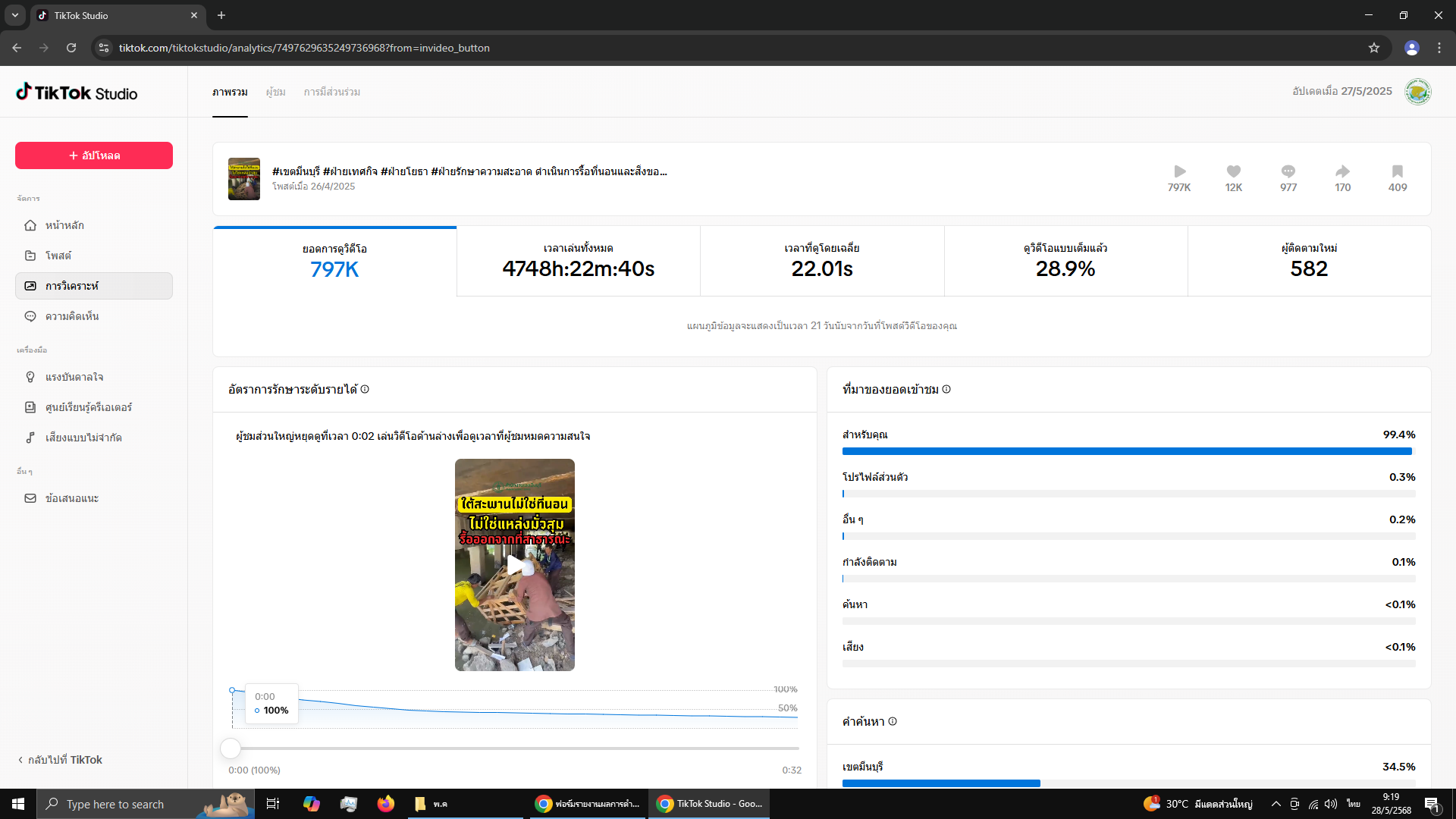
Task: Click the Windows taskbar search box
Action: [146, 804]
